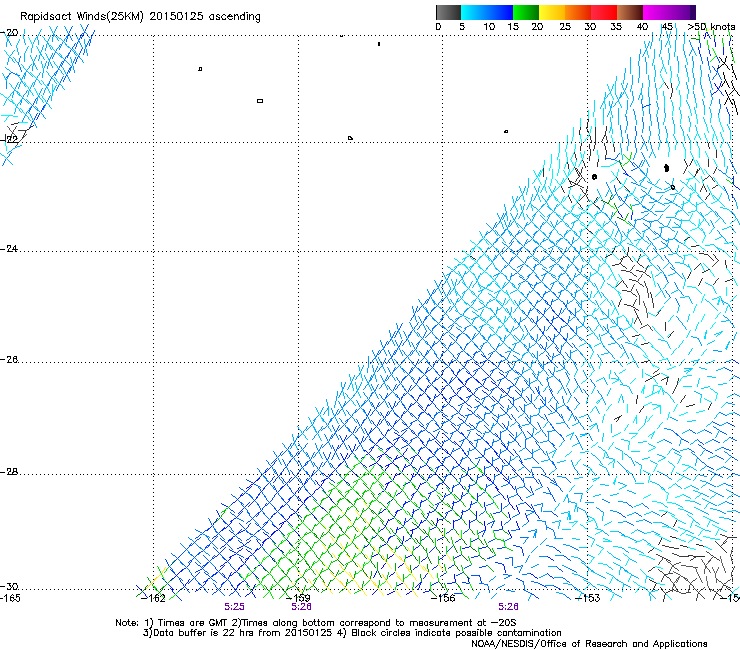Click the island outline just above -22 near -158

click(350, 138)
